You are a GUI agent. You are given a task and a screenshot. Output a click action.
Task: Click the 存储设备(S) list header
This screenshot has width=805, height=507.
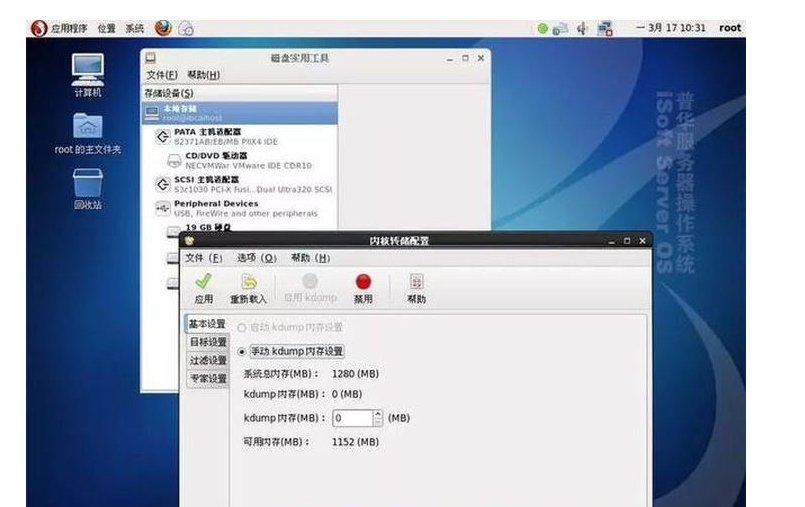tap(240, 93)
